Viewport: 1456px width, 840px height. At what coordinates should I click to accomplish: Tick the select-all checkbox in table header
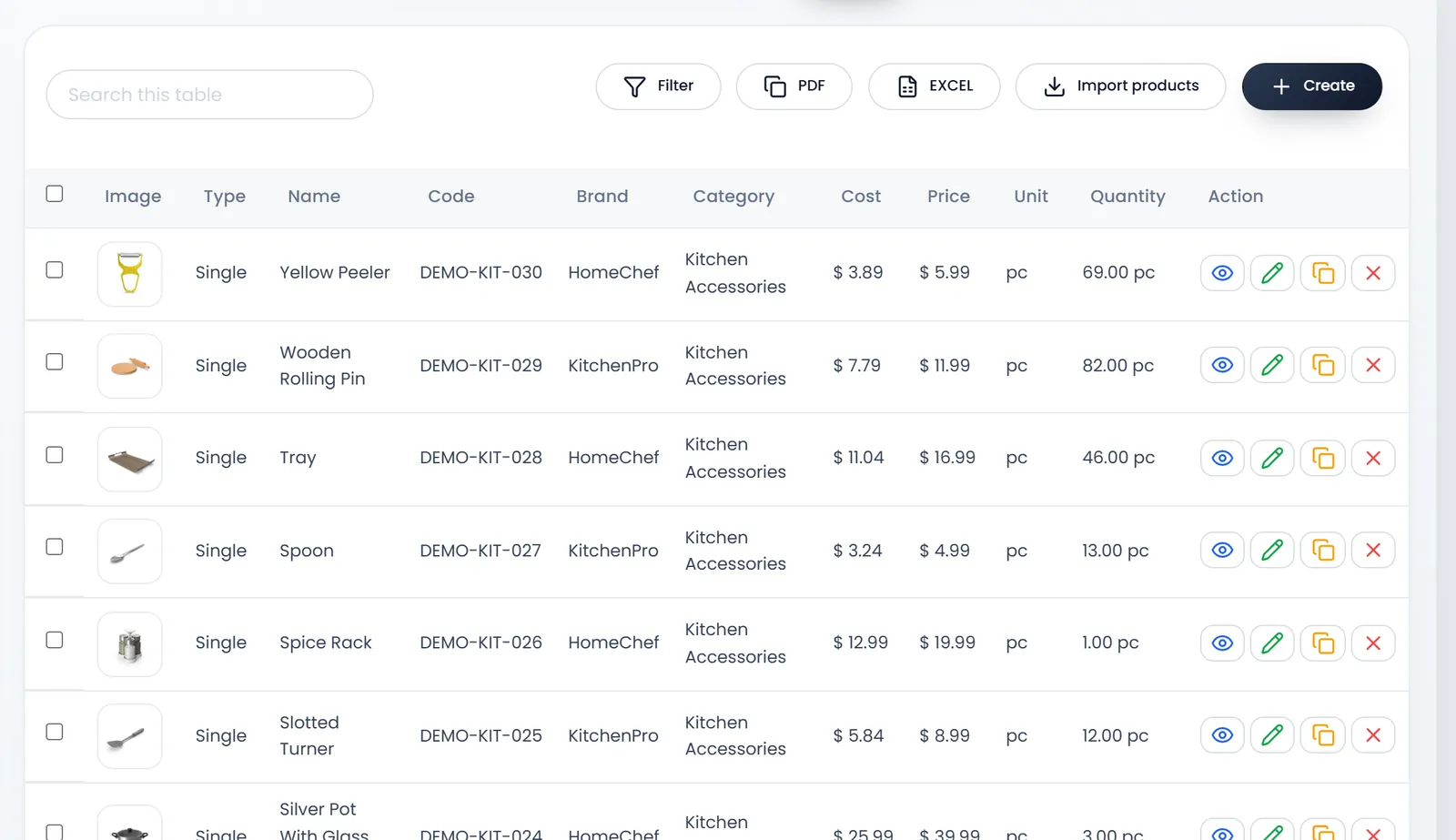tap(55, 194)
